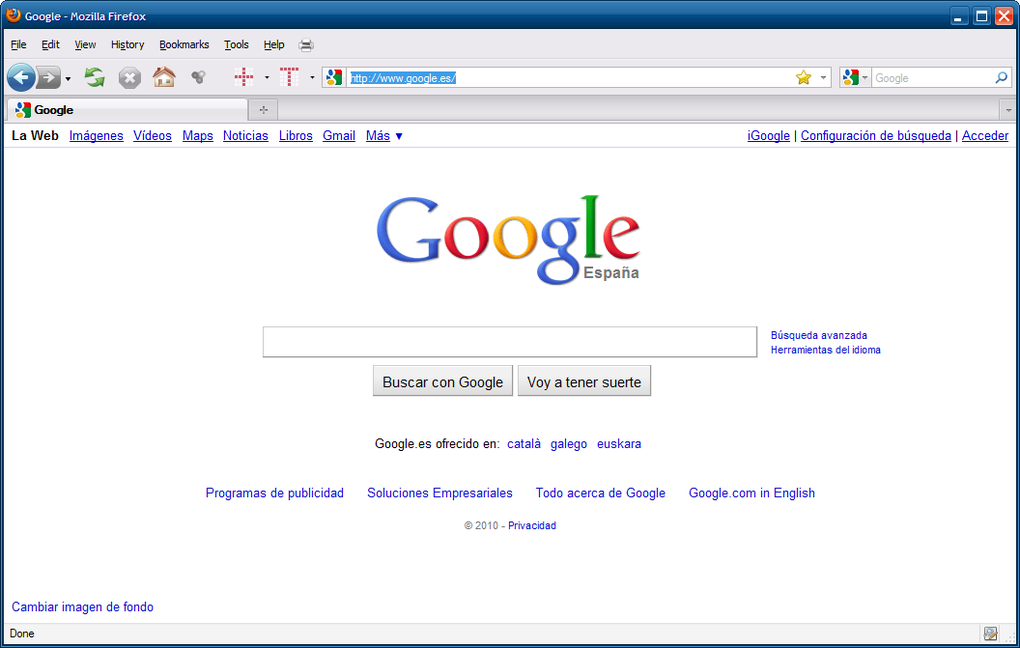Click the red dotted cross toolbar icon
This screenshot has height=648, width=1020.
point(244,77)
